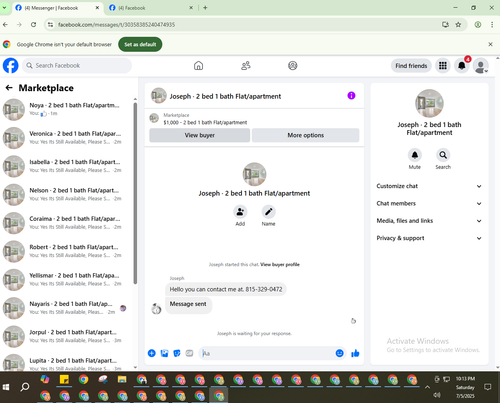Open the Nayaris conversation
Screen dimensions: 500x403
pos(67,308)
